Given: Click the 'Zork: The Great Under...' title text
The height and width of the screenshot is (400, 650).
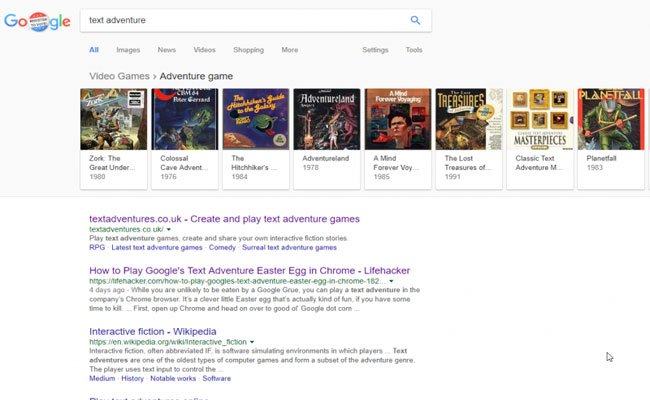Looking at the screenshot, I should [112, 163].
